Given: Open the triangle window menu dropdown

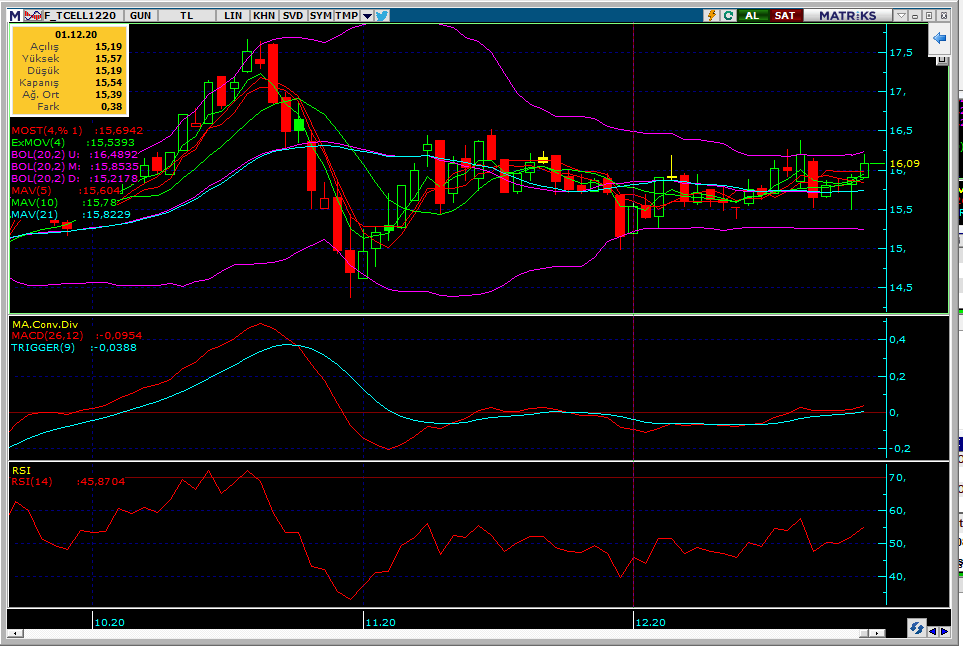Looking at the screenshot, I should coord(901,16).
